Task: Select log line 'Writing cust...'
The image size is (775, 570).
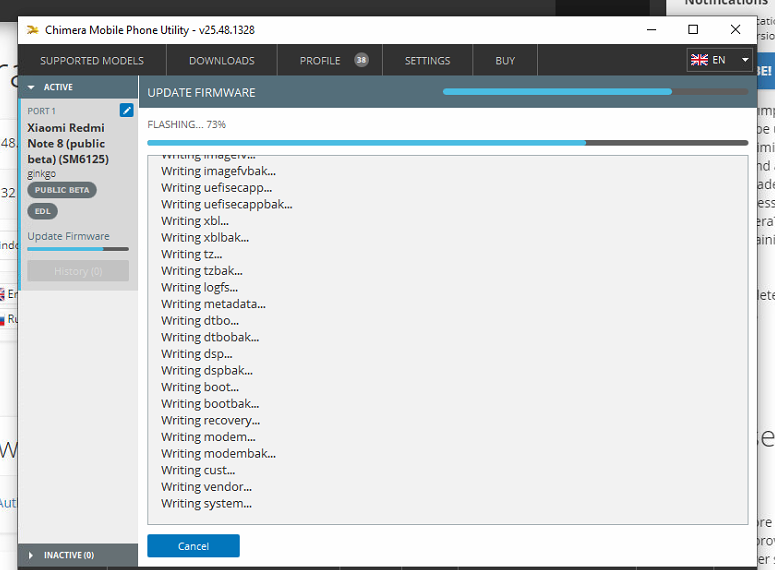Action: [198, 470]
